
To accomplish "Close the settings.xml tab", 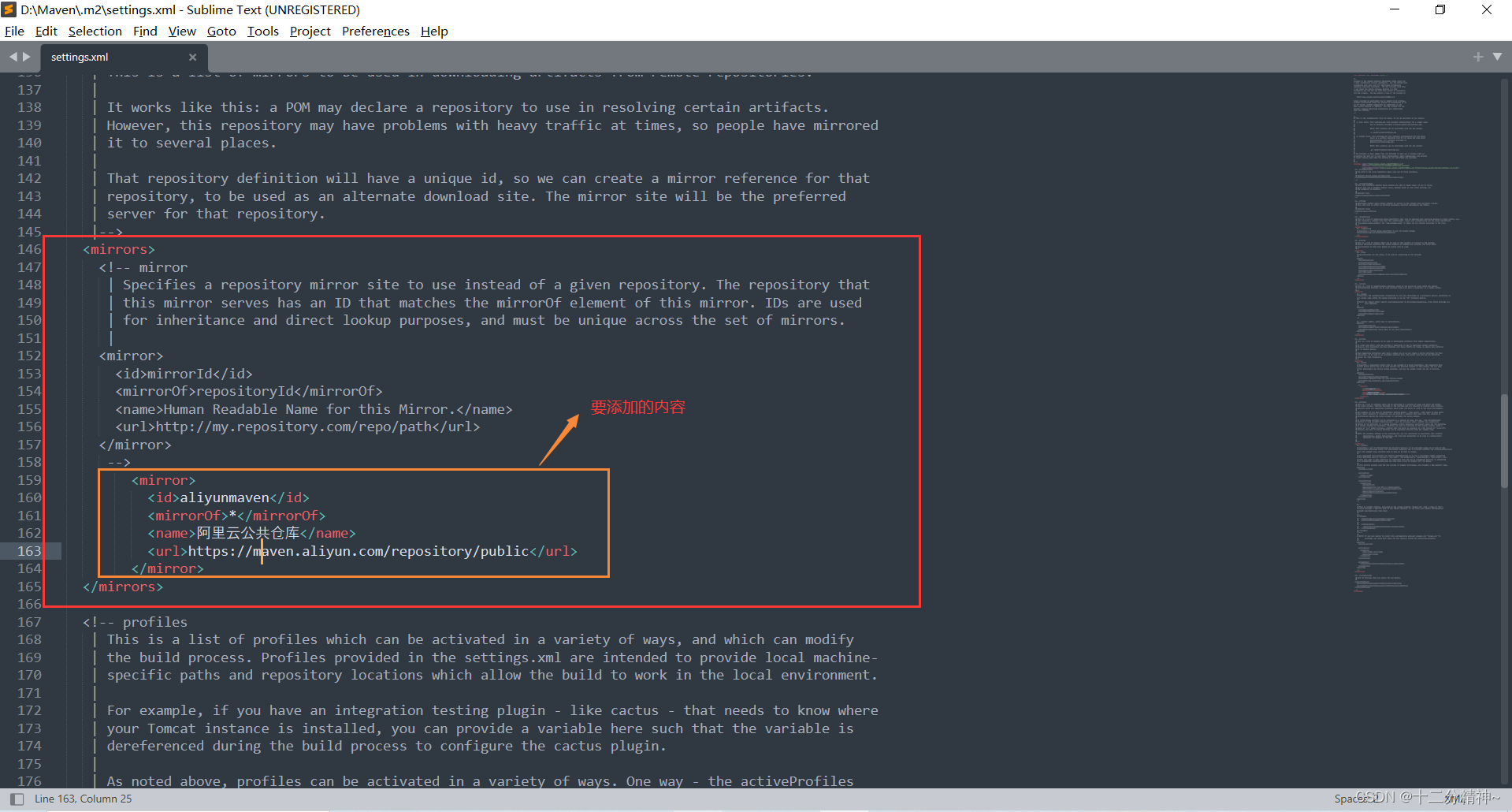I will click(x=192, y=58).
